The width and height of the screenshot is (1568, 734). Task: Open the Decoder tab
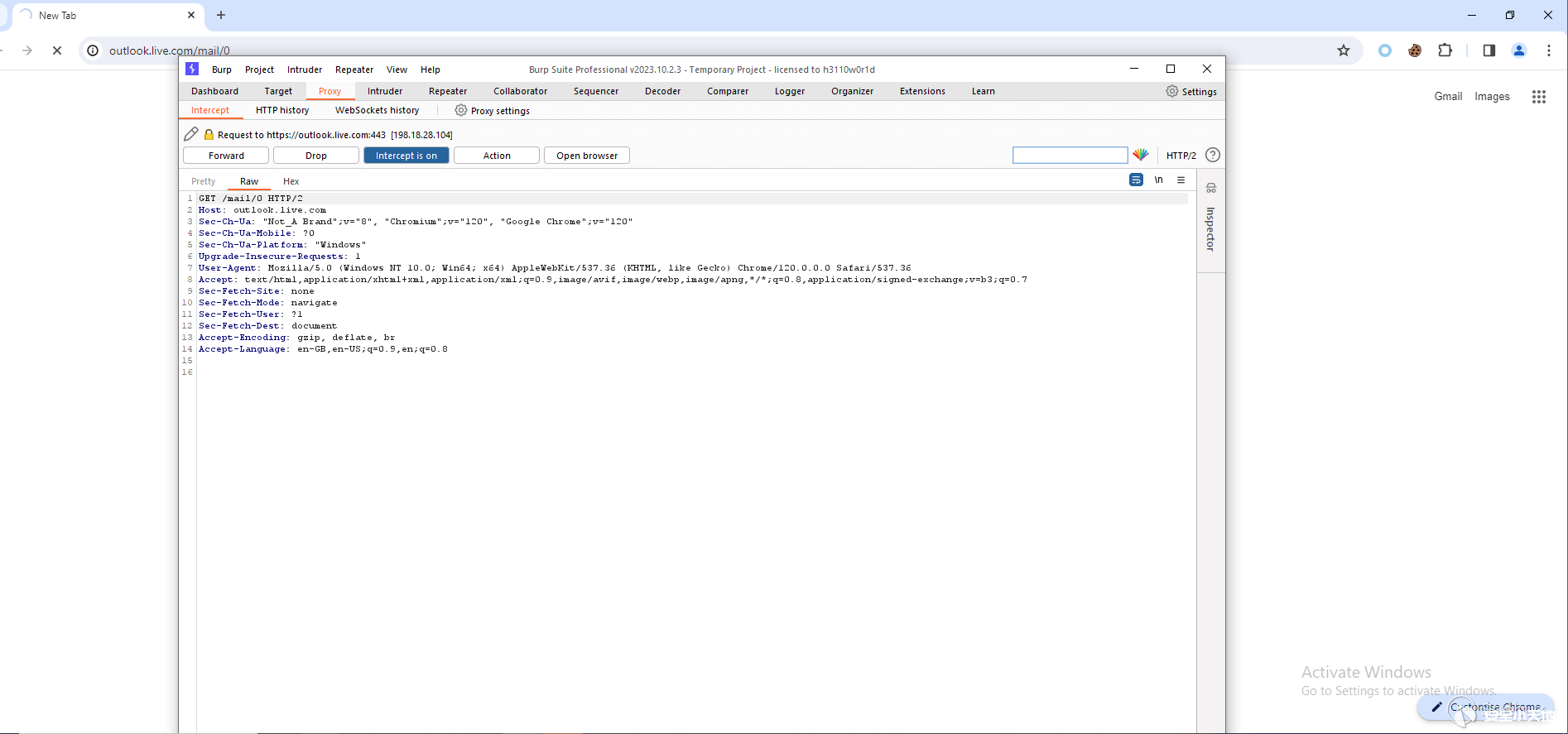(x=663, y=91)
